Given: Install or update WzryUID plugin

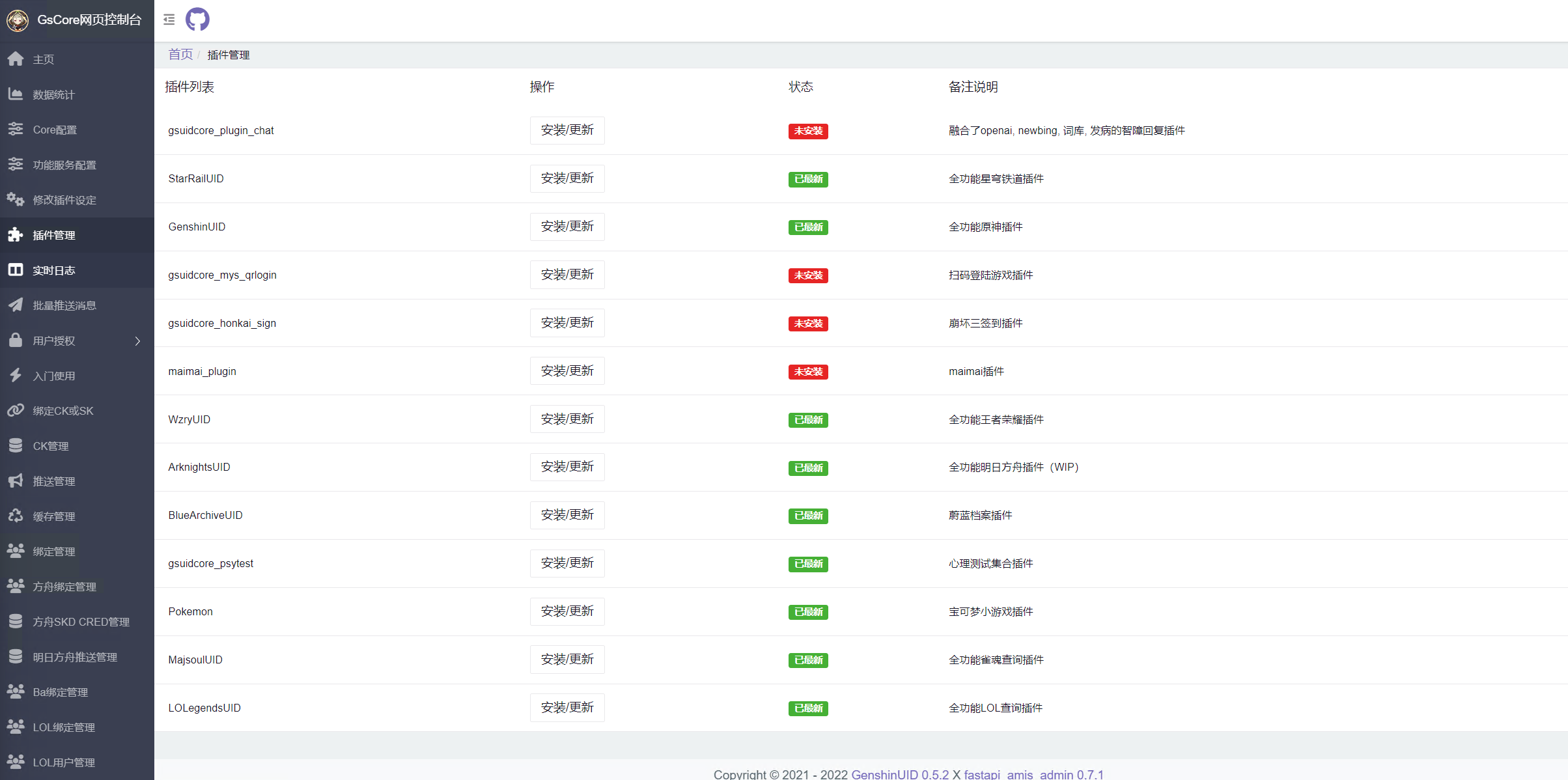Looking at the screenshot, I should 567,419.
